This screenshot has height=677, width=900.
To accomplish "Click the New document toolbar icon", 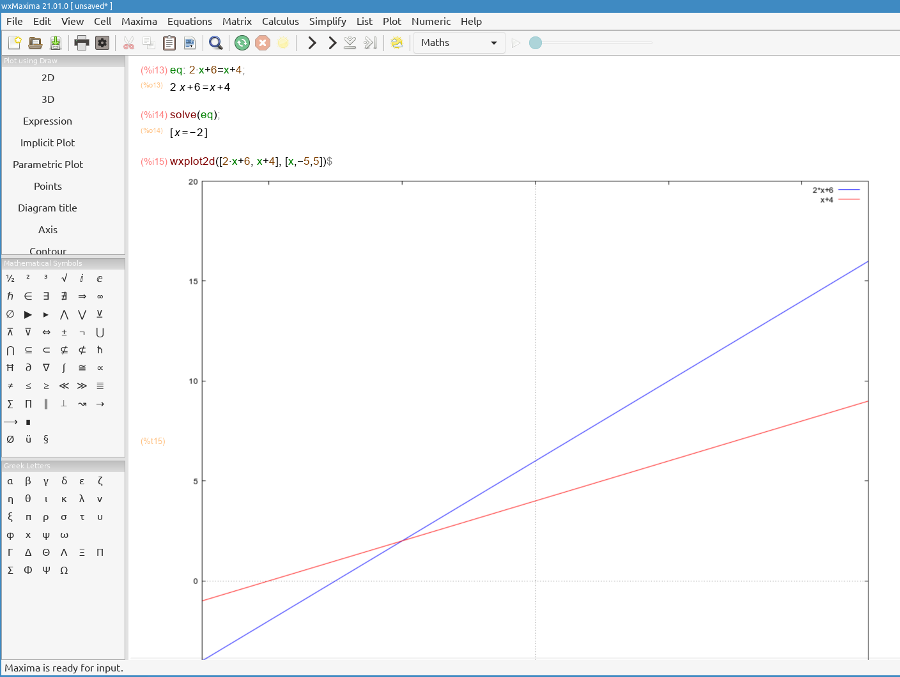I will tap(14, 42).
